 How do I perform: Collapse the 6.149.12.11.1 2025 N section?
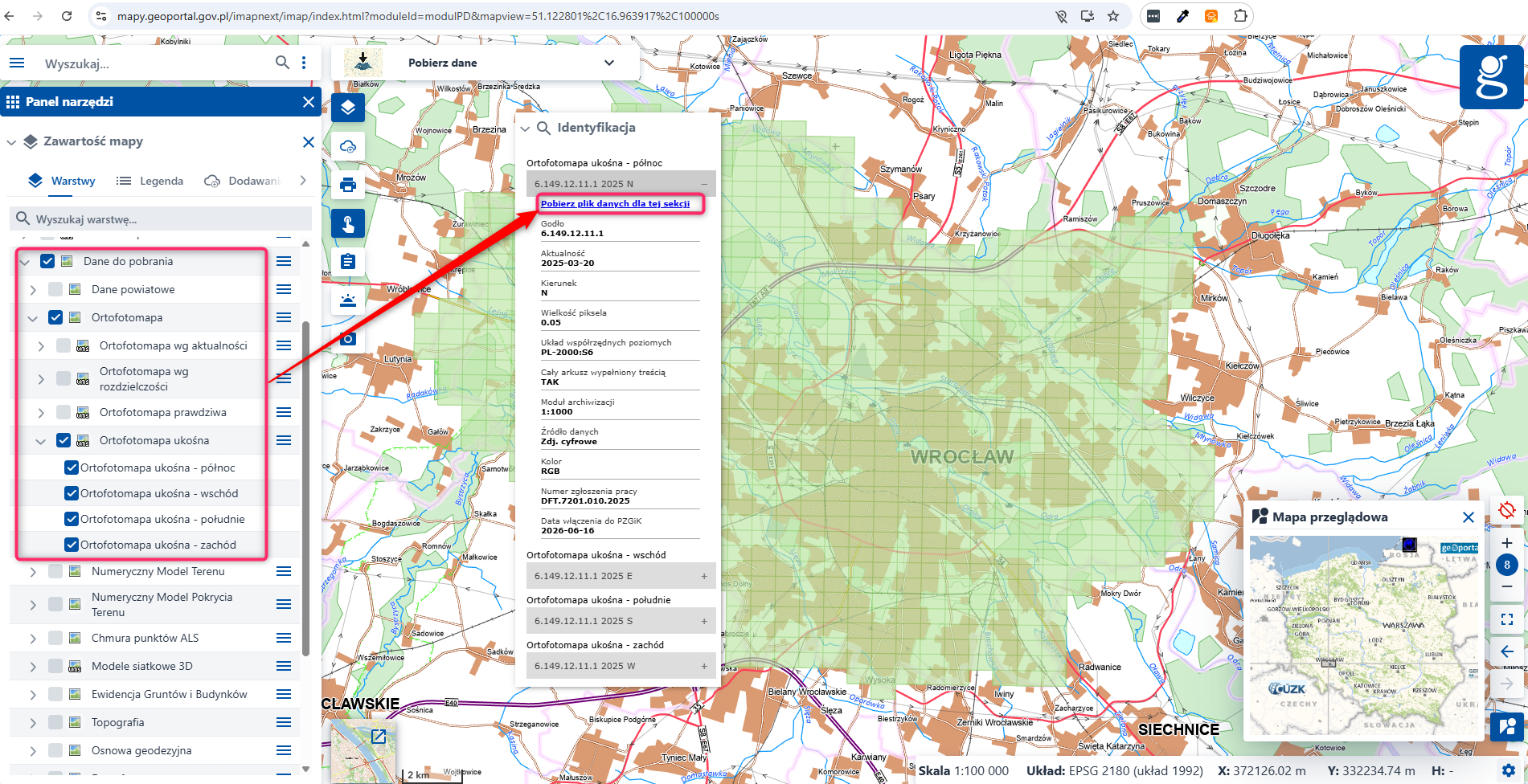(621, 183)
